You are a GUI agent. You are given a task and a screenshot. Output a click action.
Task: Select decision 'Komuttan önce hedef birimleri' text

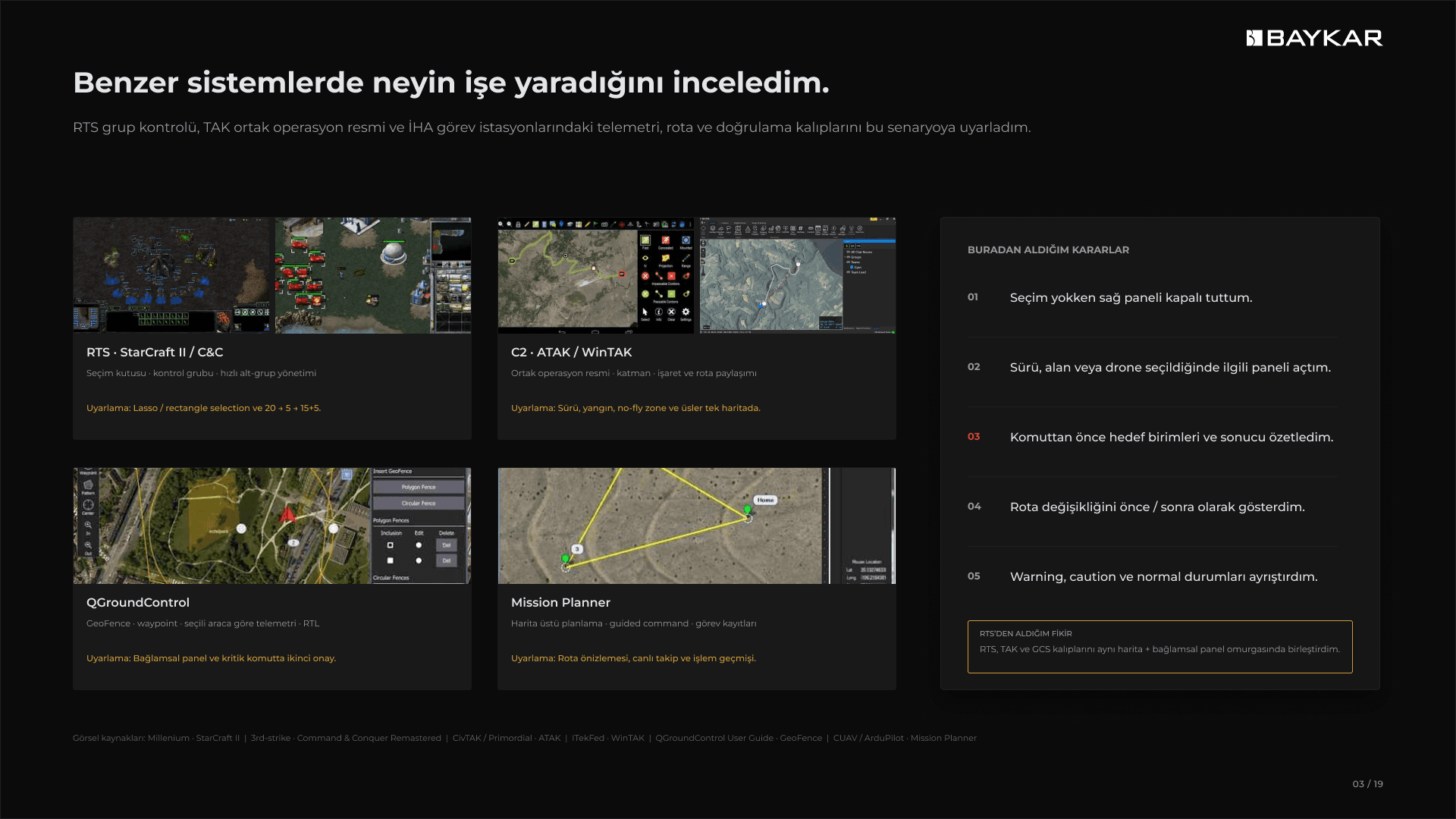1172,438
